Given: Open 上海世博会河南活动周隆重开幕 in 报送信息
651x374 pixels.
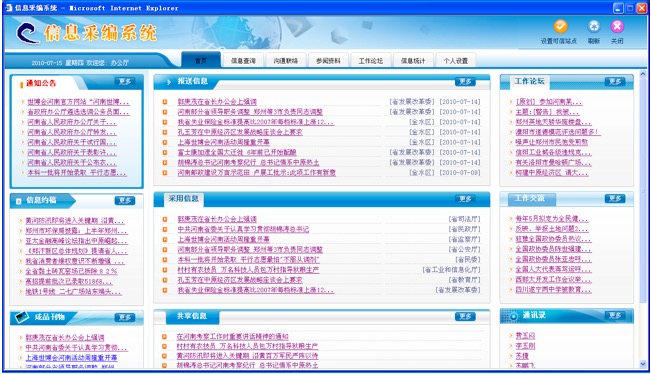Looking at the screenshot, I should (223, 142).
